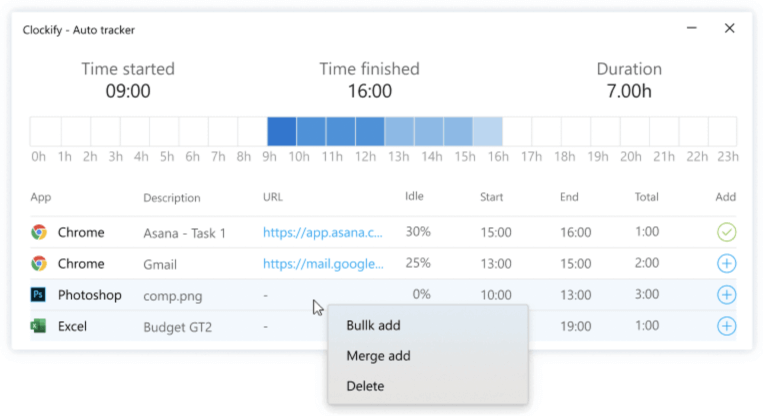Click the URL column header
This screenshot has height=416, width=763.
click(272, 197)
